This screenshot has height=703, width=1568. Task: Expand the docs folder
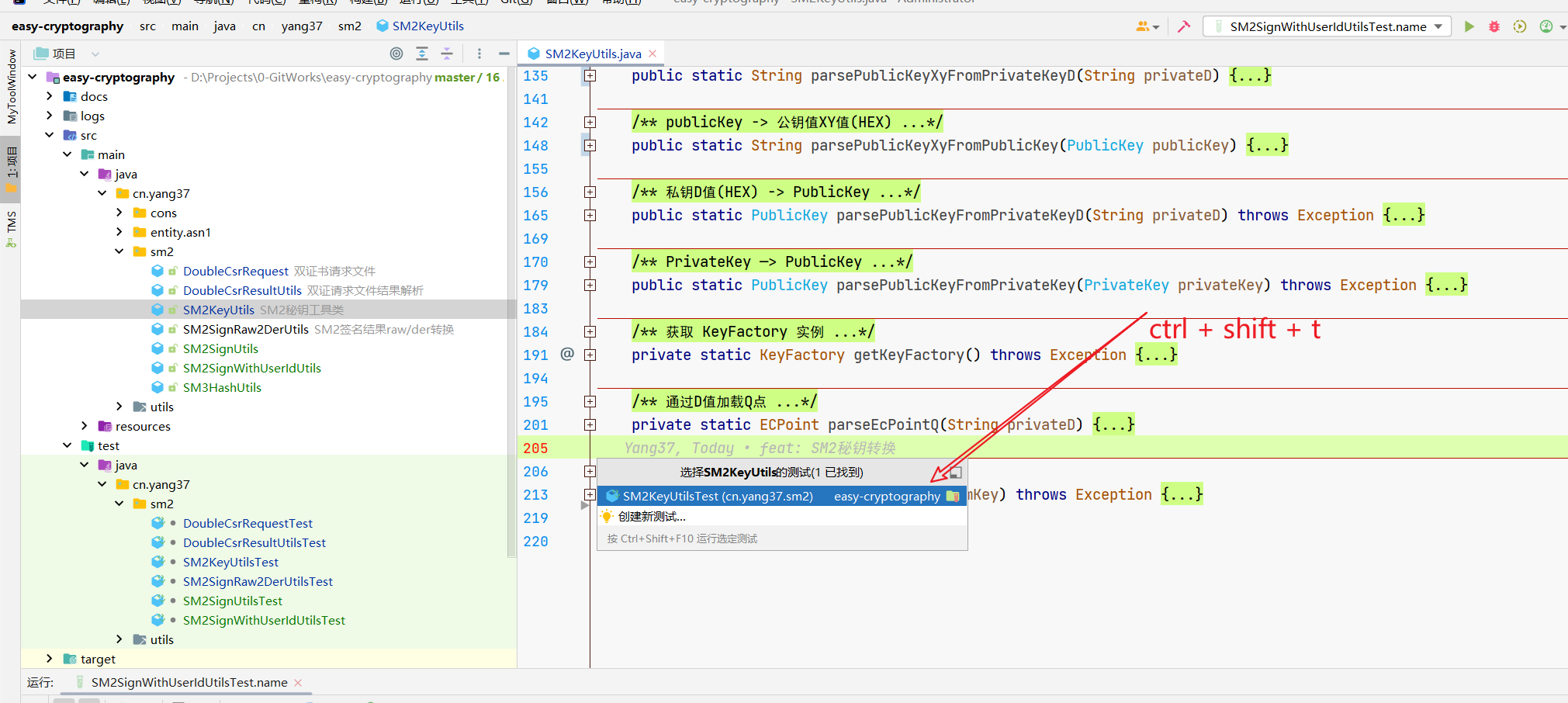[x=50, y=96]
